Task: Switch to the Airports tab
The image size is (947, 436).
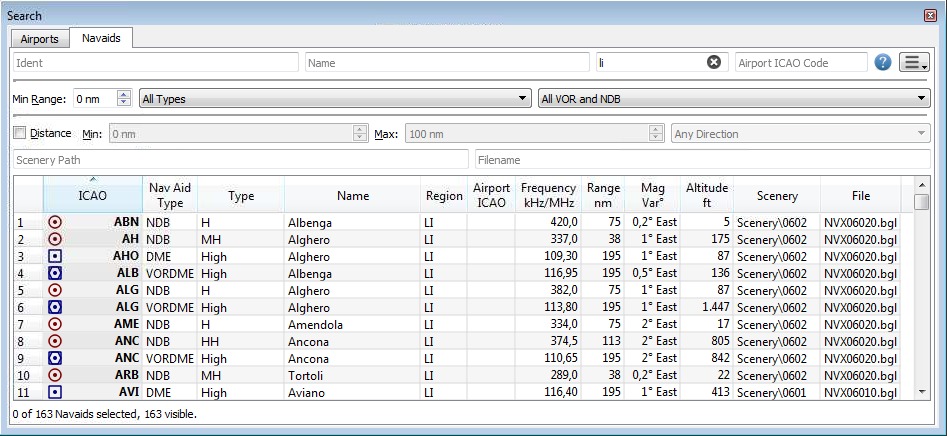Action: [39, 39]
